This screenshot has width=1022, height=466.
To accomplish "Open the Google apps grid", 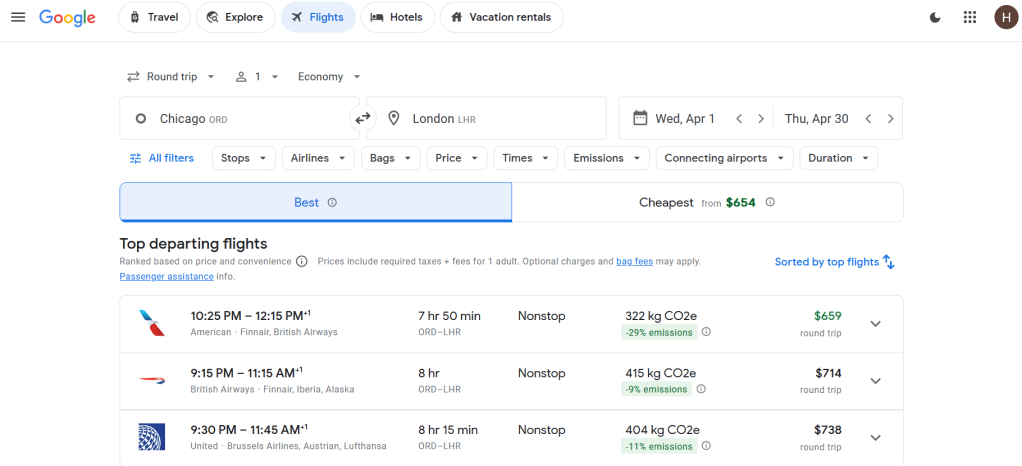I will click(969, 17).
